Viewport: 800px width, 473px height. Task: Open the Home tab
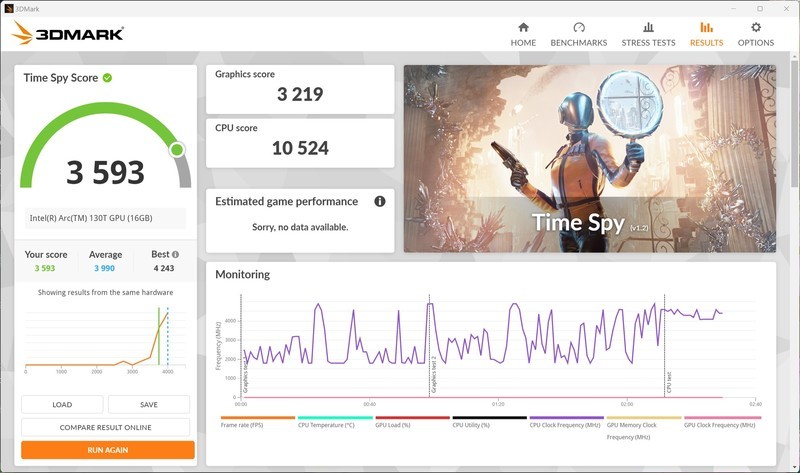point(523,35)
